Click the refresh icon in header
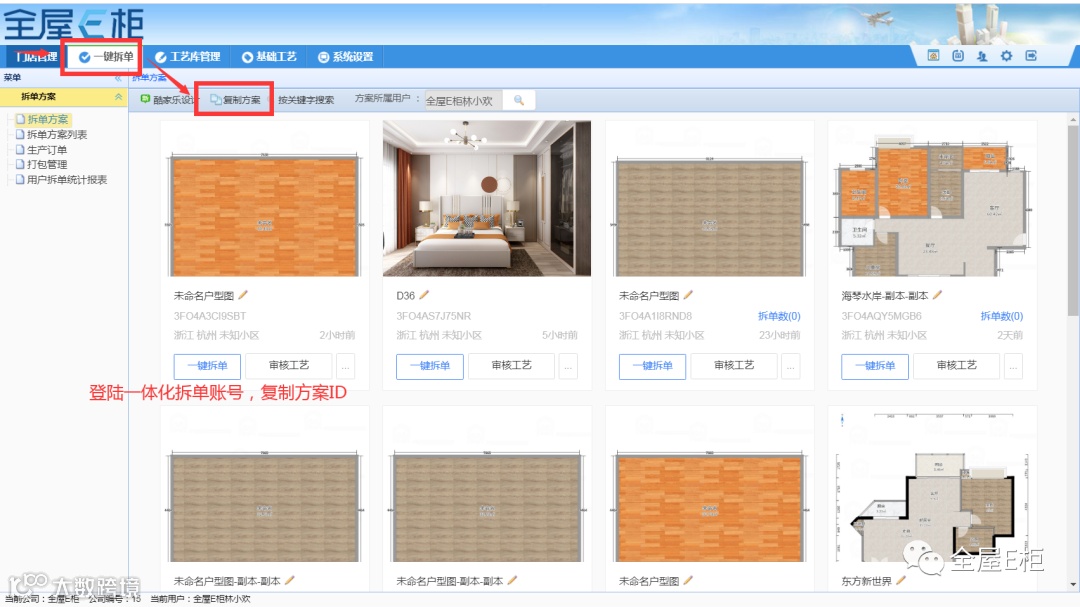The height and width of the screenshot is (607, 1080). pyautogui.click(x=957, y=56)
